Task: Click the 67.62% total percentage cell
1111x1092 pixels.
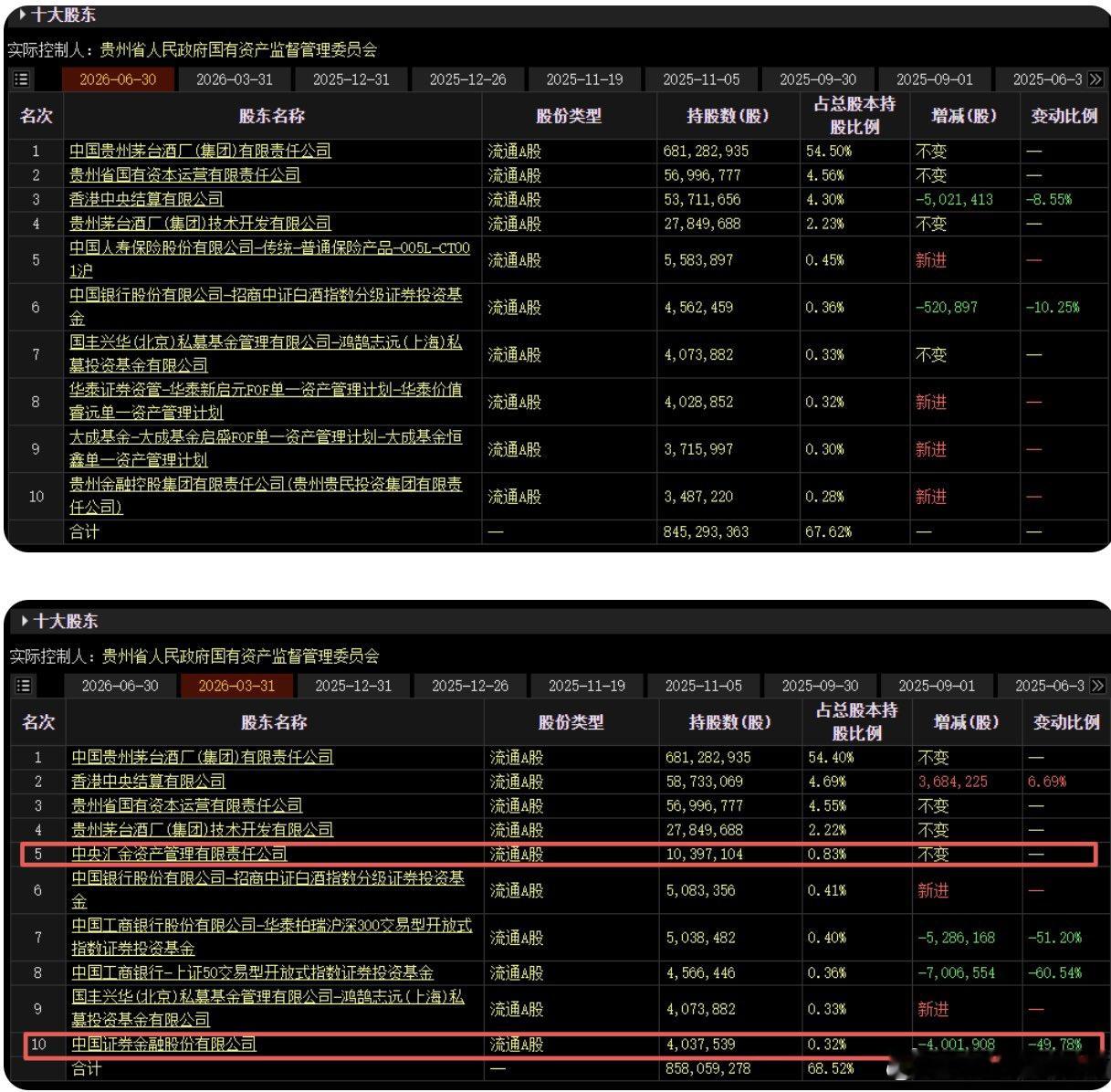Action: click(x=828, y=531)
